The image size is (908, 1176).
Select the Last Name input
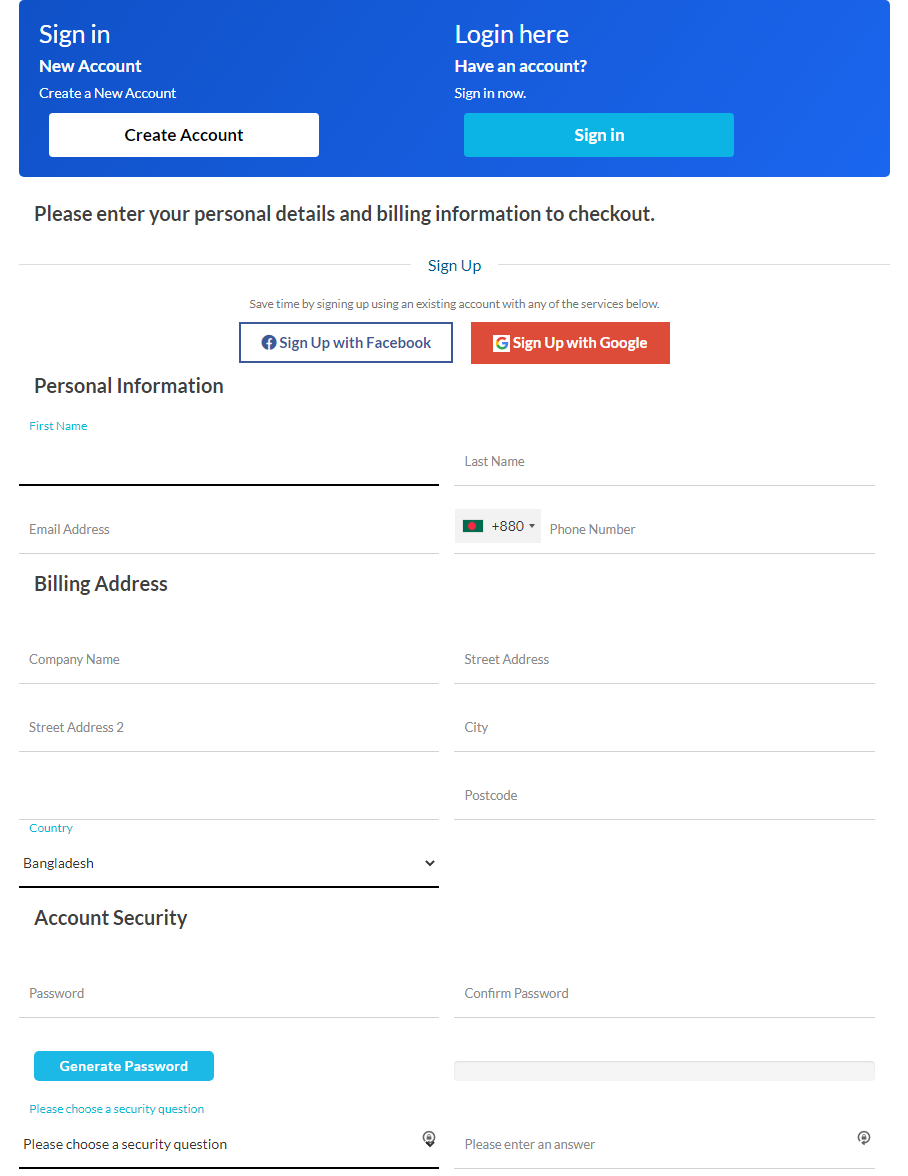[664, 462]
